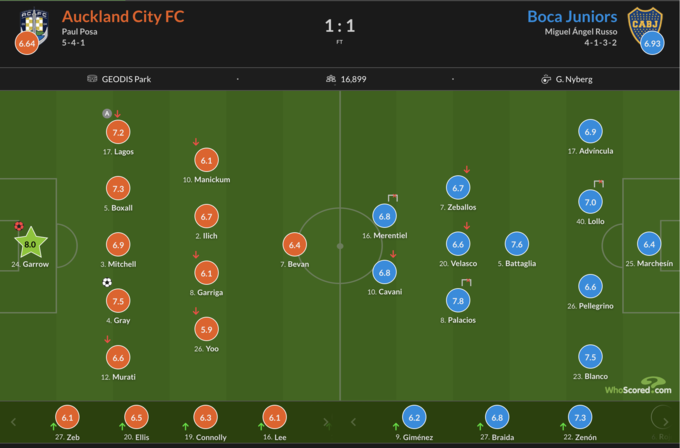Select Cavani's 6.8 rating circle
This screenshot has width=680, height=448.
point(384,272)
